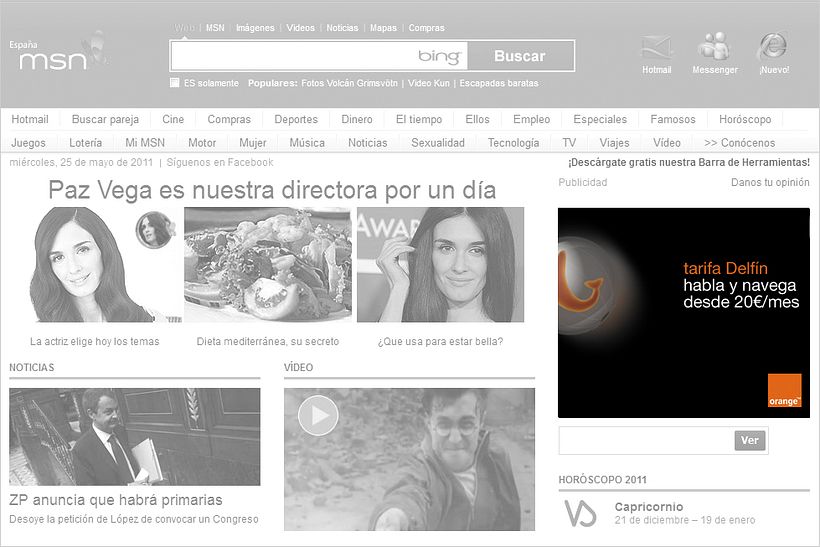Toggle the ES solamente checkbox
Viewport: 820px width, 547px height.
175,83
